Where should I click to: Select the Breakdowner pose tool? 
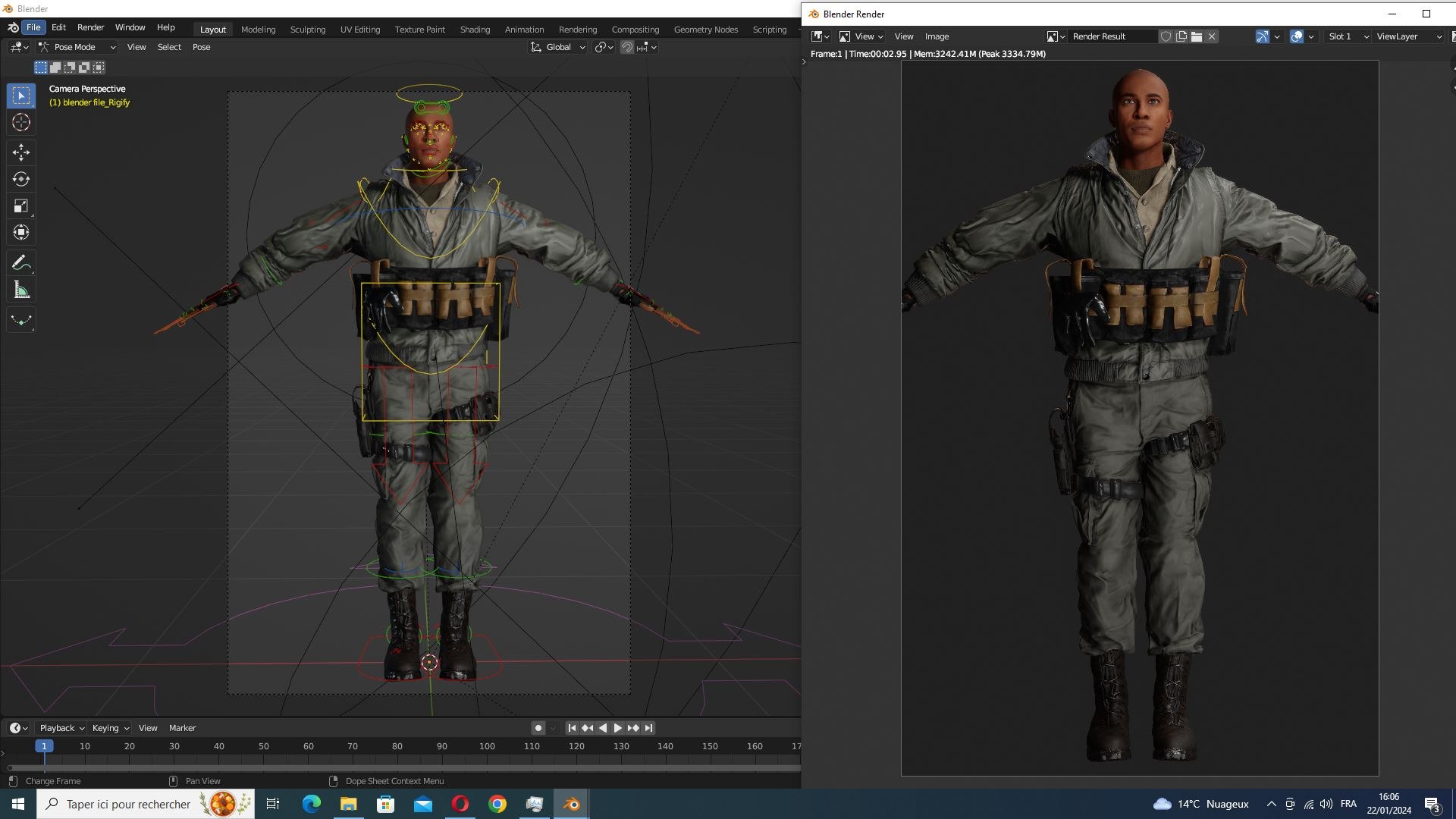coord(21,320)
